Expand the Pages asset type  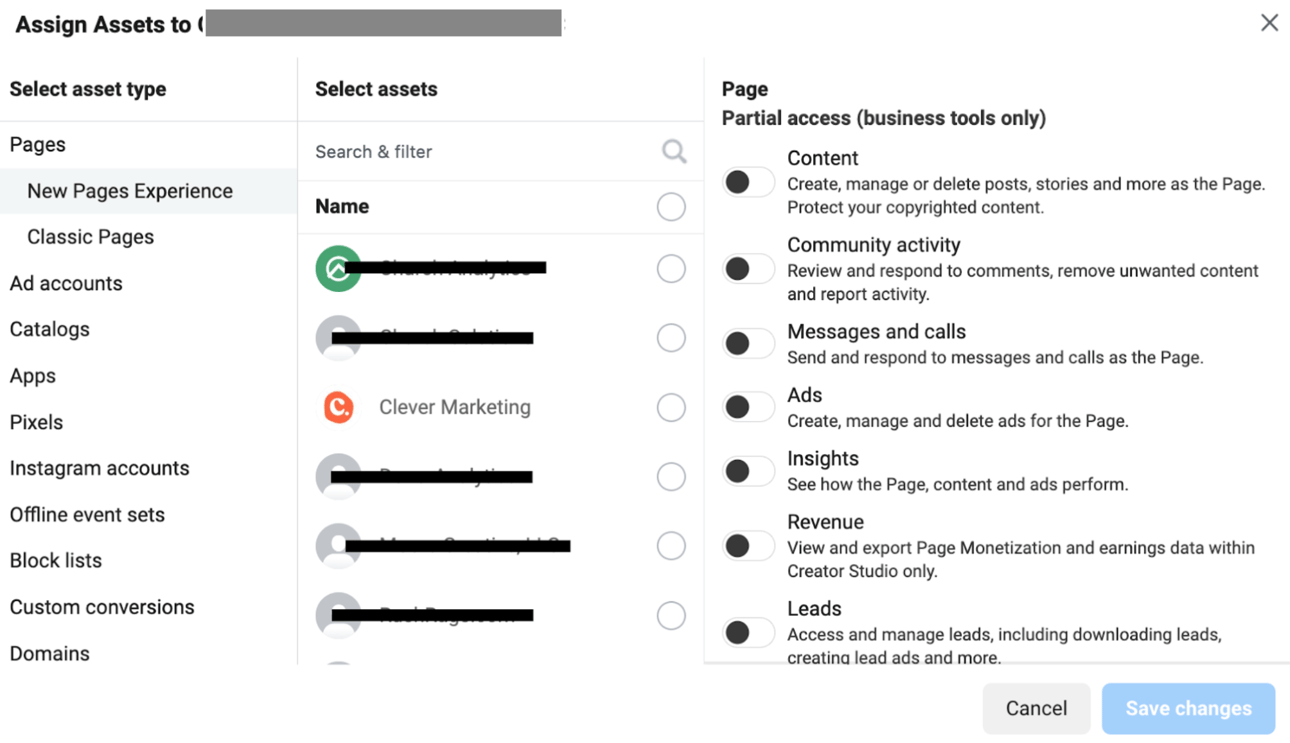38,145
